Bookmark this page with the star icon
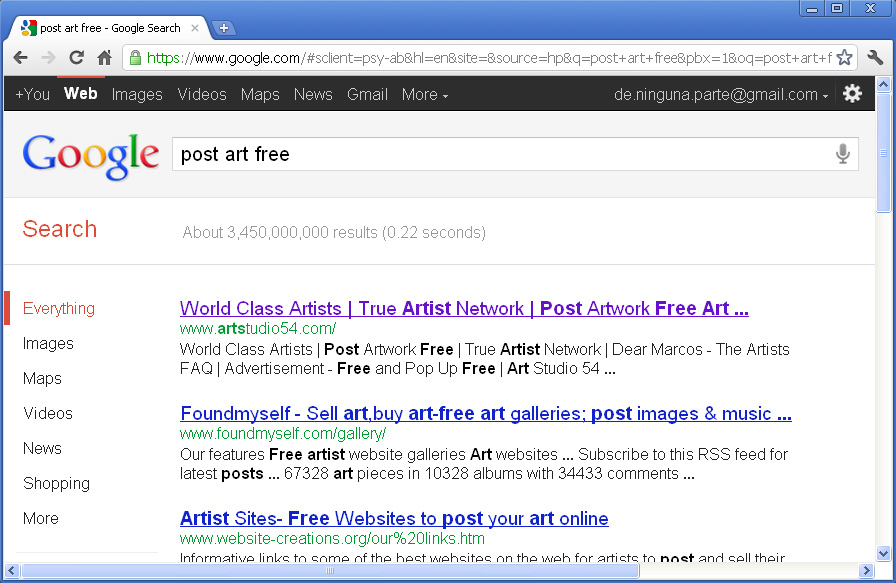This screenshot has height=583, width=896. coord(844,58)
